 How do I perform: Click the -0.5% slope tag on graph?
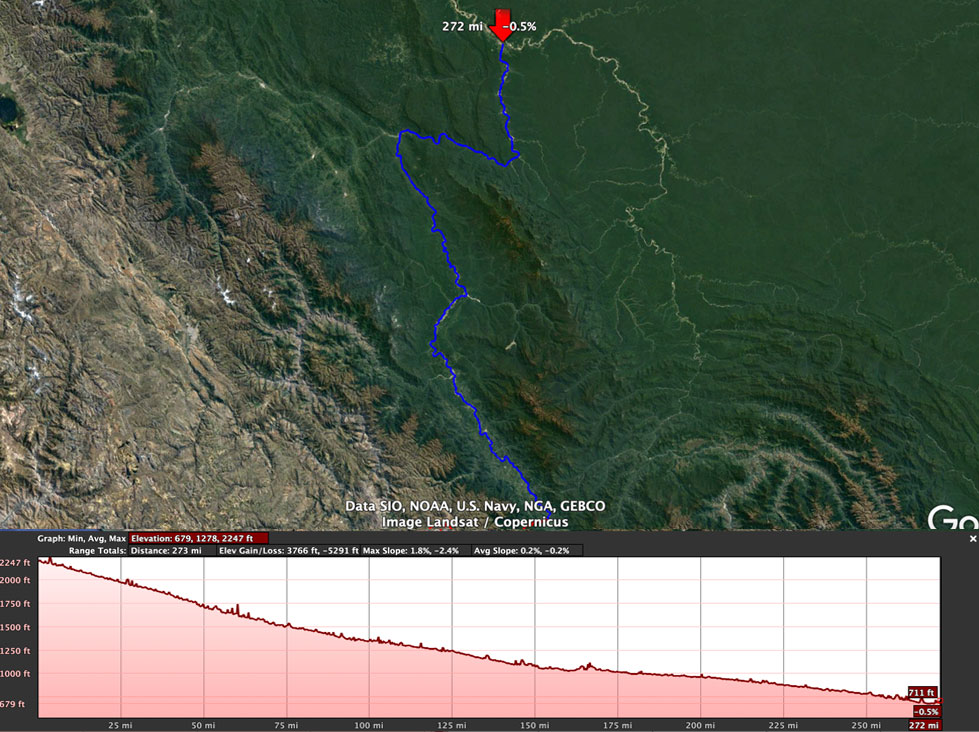tap(927, 711)
